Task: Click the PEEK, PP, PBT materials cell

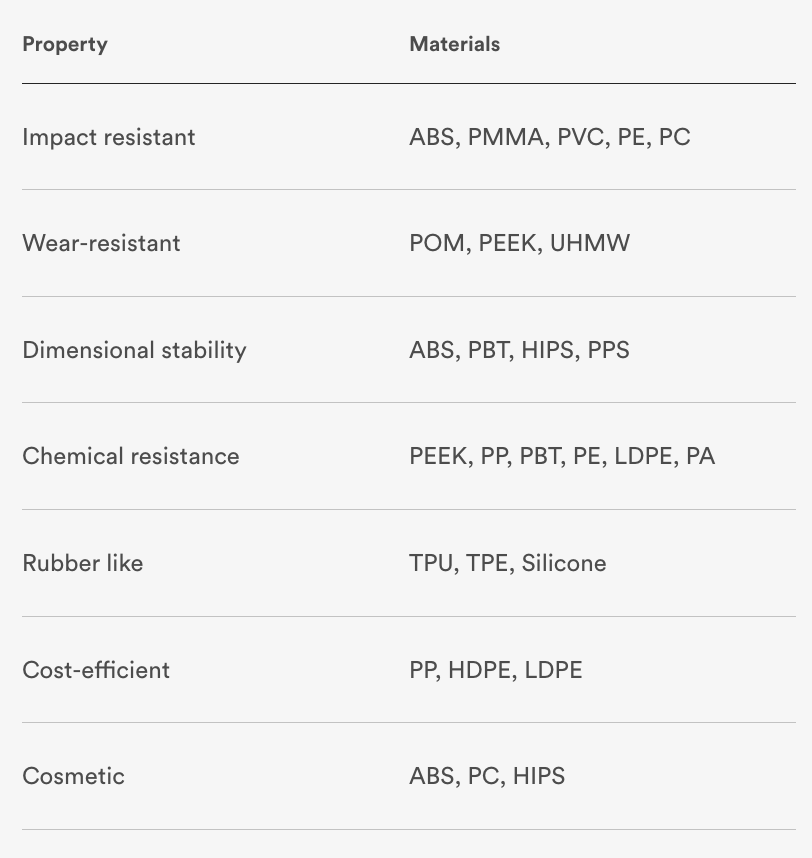Action: click(561, 456)
